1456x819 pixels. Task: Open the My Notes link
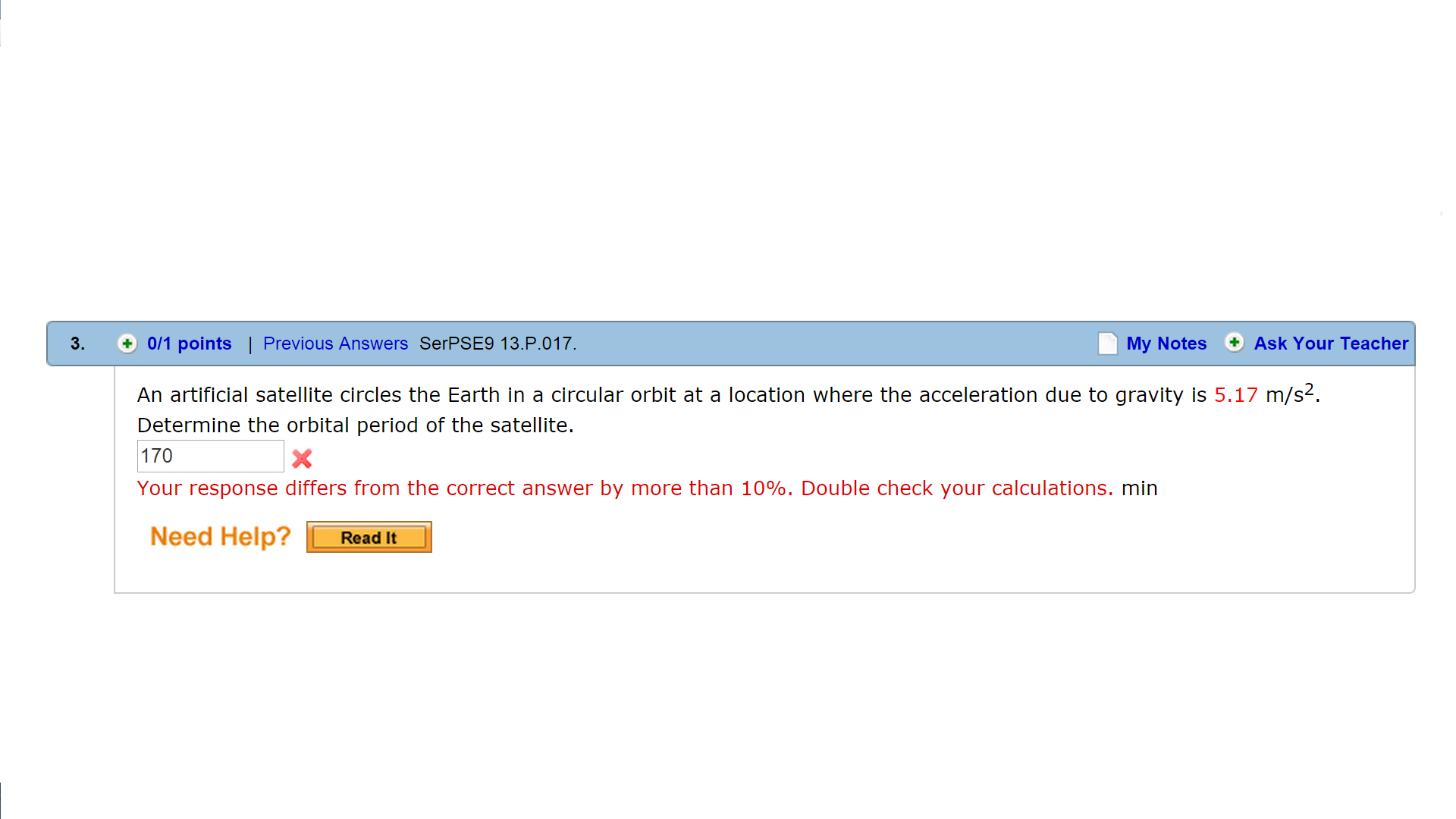1166,344
